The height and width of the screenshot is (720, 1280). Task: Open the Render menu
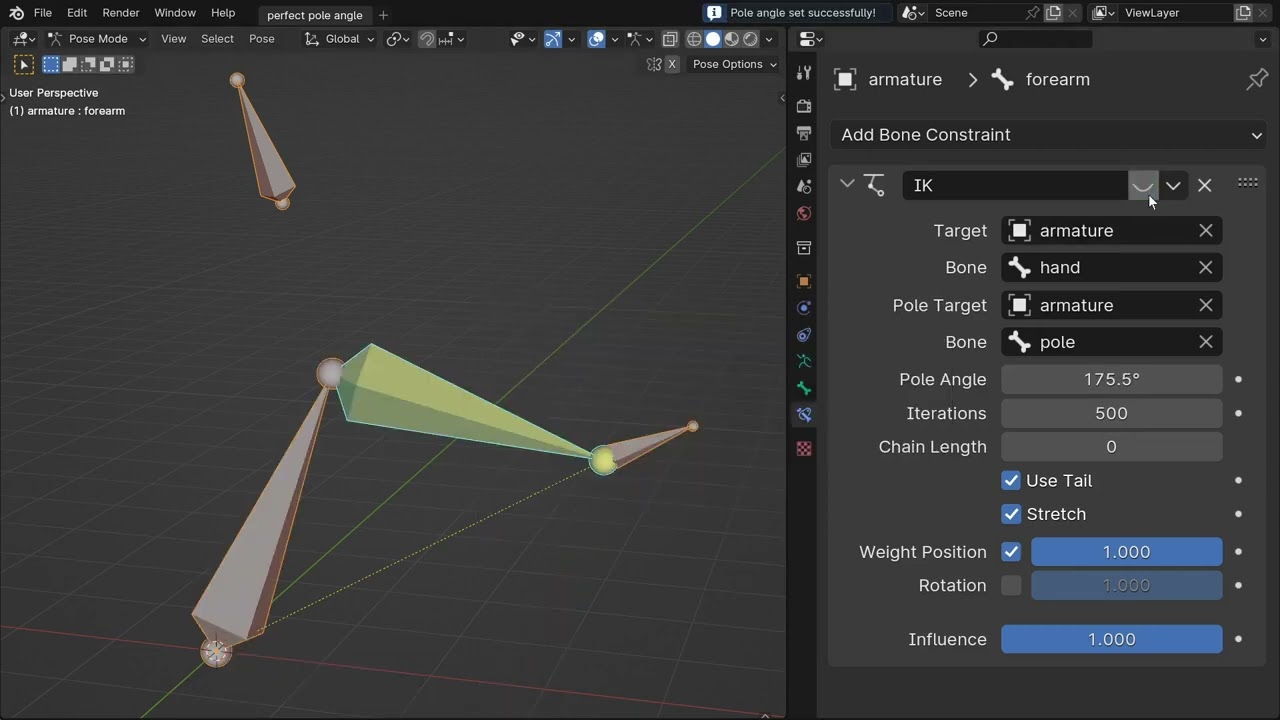coord(121,13)
